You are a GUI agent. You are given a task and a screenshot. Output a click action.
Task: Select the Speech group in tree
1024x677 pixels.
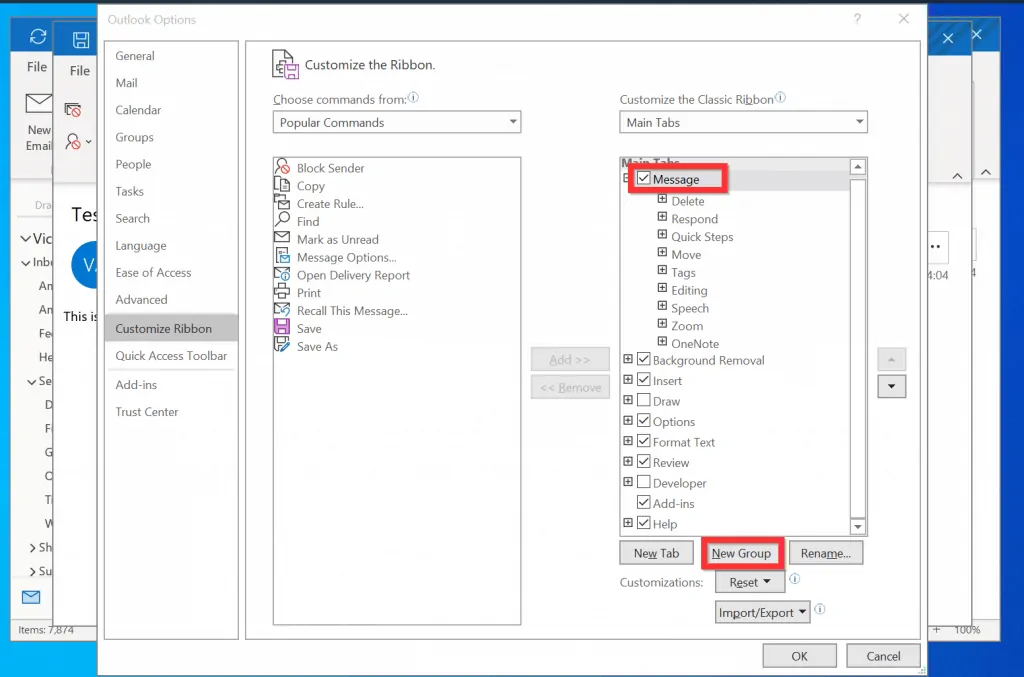coord(690,308)
